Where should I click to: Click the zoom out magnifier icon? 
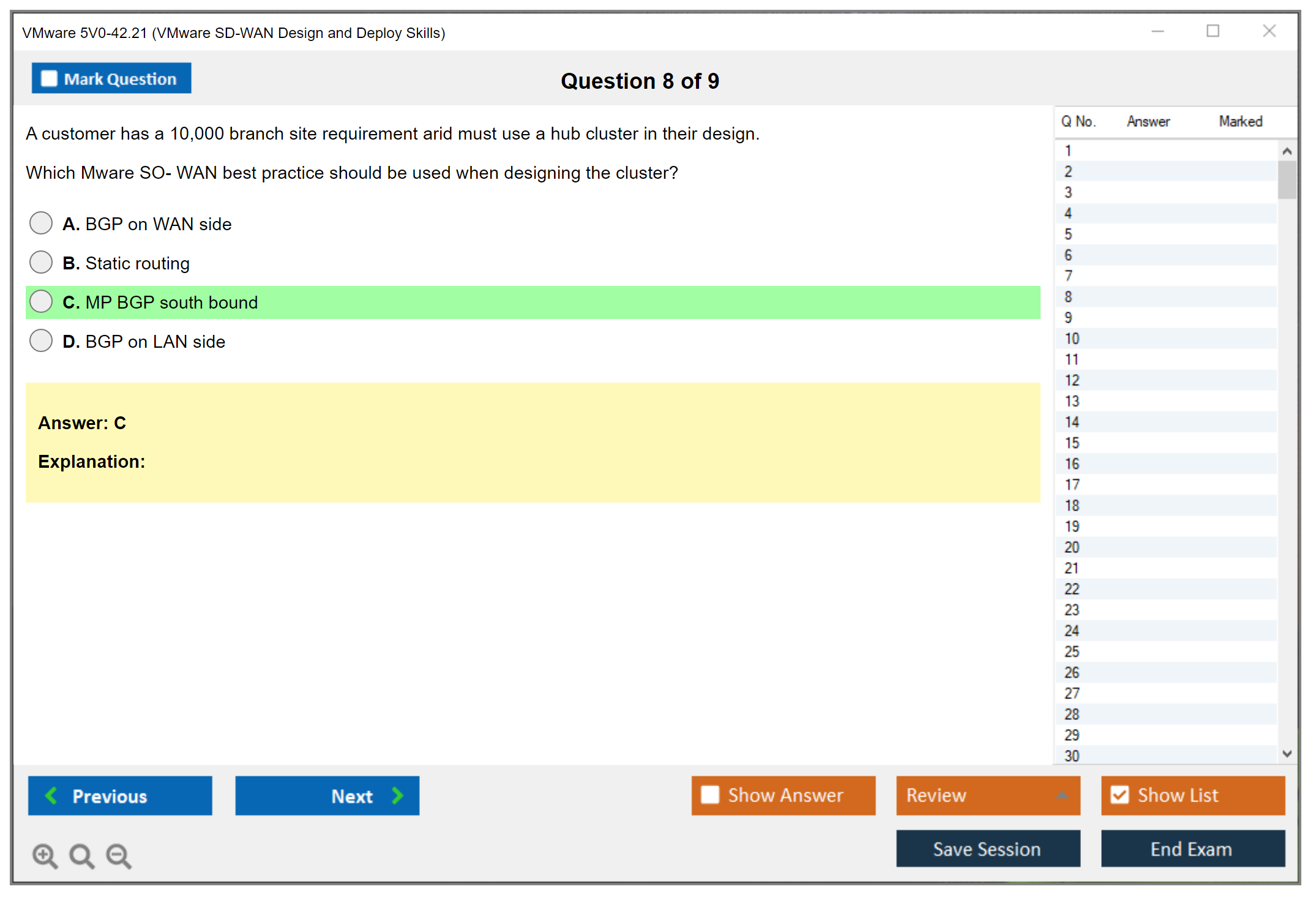point(119,855)
